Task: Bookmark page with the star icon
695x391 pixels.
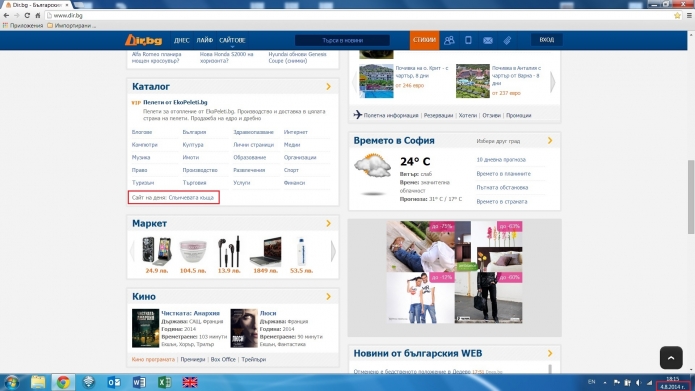Action: pyautogui.click(x=677, y=16)
